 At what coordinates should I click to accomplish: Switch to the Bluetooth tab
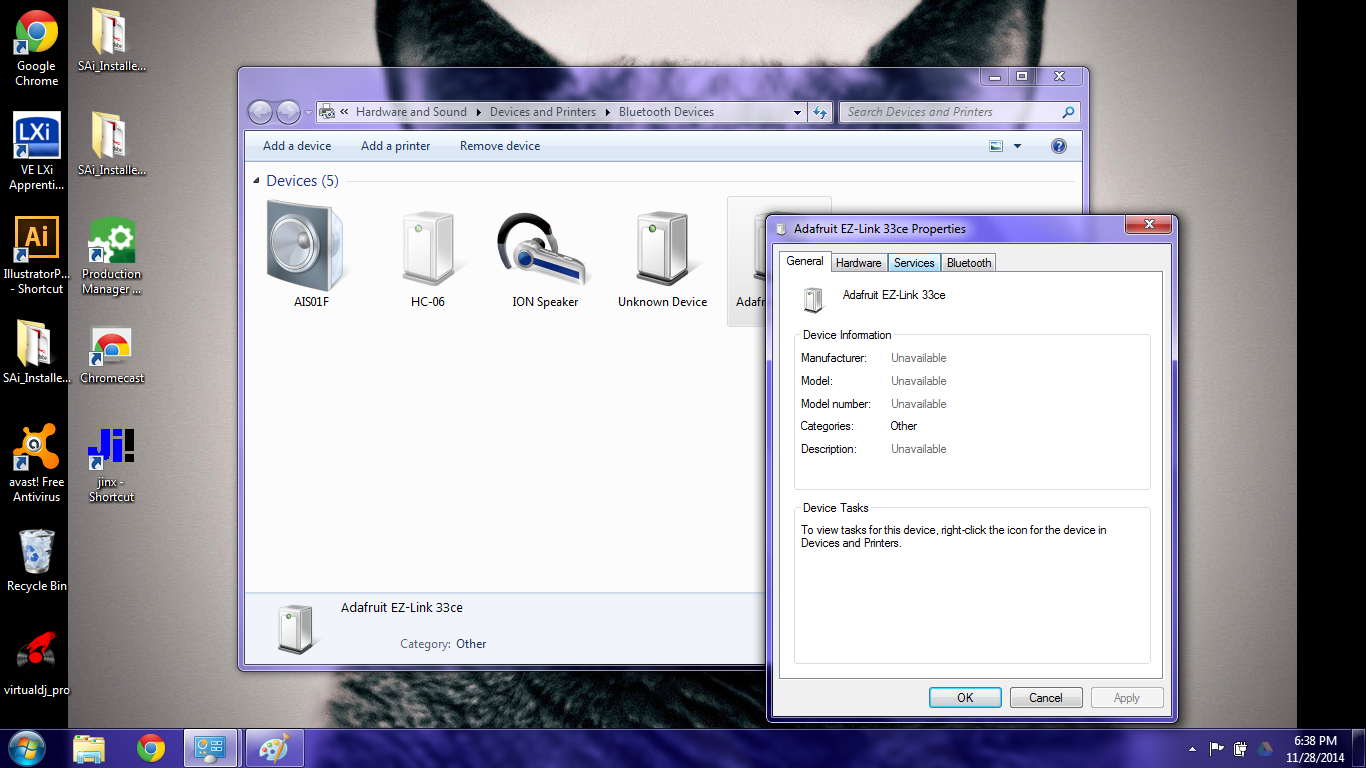pos(969,263)
